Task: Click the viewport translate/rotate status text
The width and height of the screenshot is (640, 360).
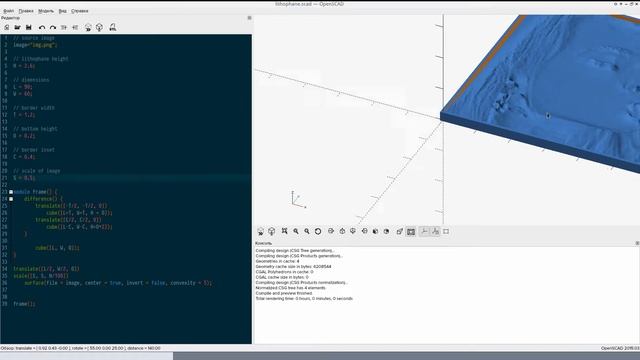Action: pos(80,348)
